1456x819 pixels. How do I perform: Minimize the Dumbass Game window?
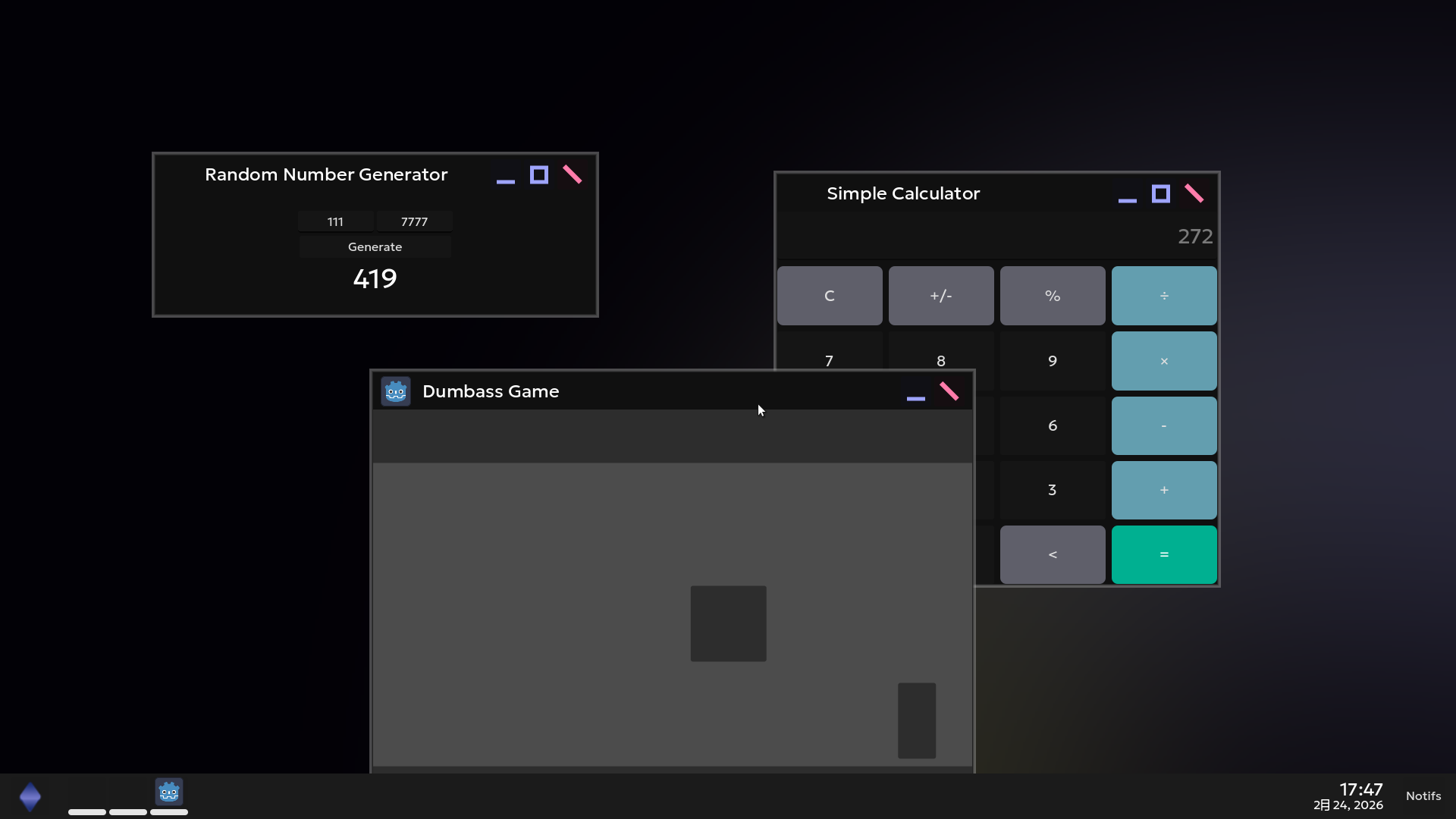click(x=915, y=393)
